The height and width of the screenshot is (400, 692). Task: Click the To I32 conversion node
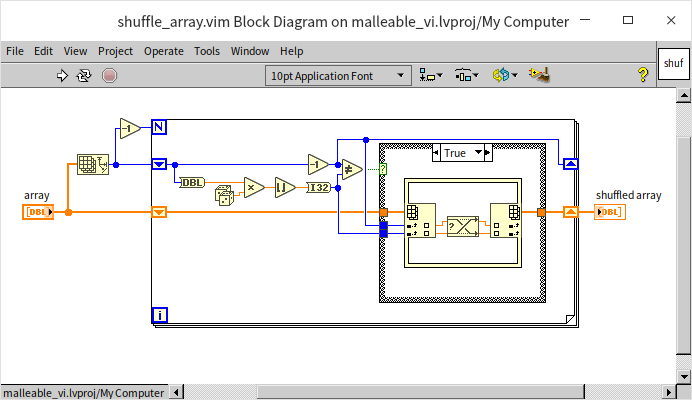(x=317, y=187)
